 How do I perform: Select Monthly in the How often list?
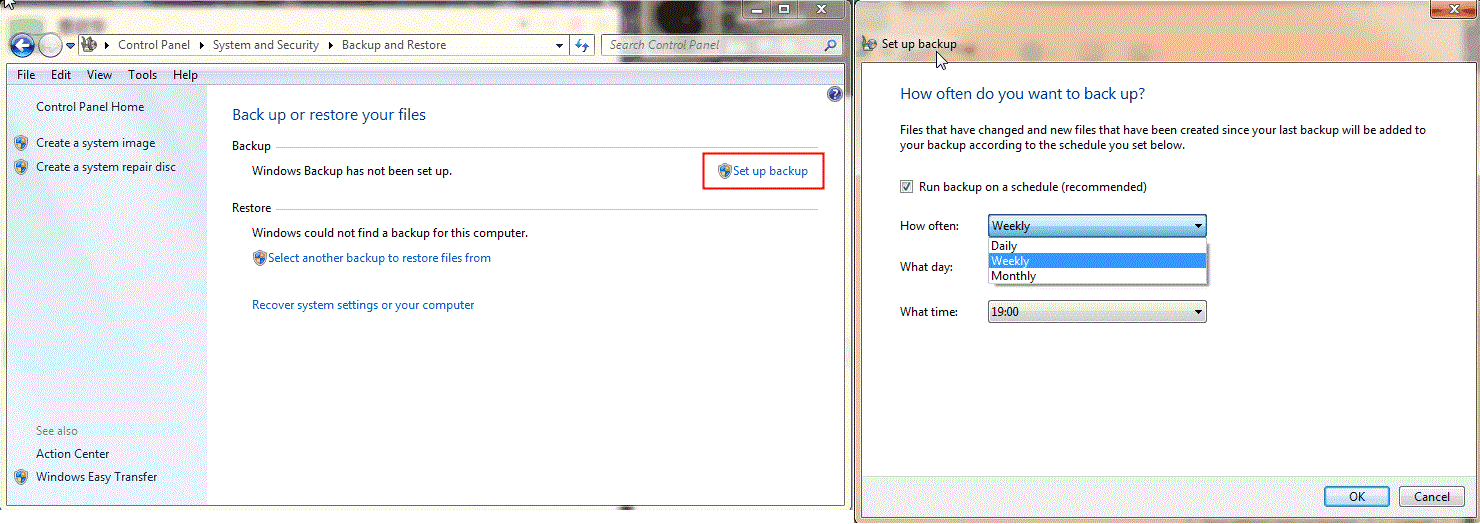(1097, 276)
